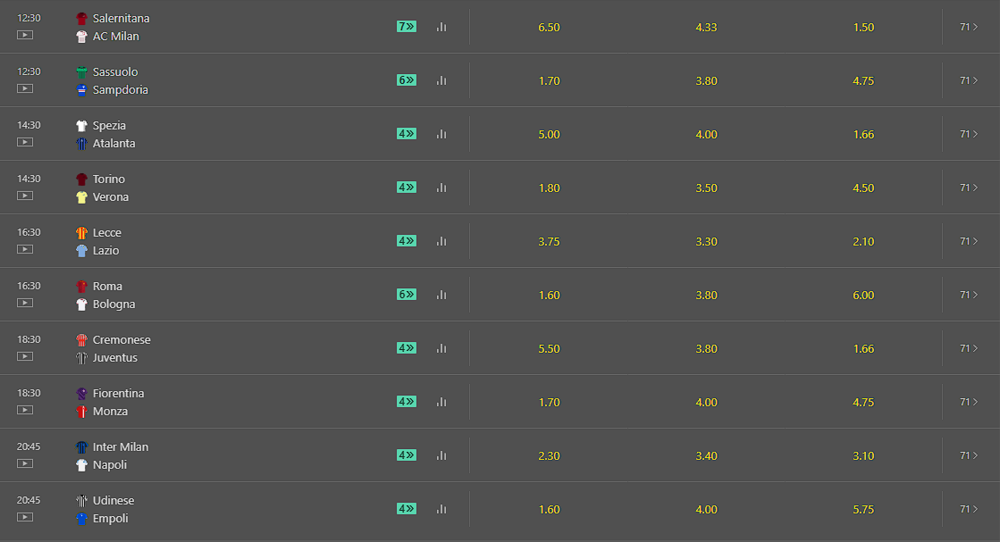View stats chart for Lecce vs Lazio
1000x542 pixels.
point(441,241)
